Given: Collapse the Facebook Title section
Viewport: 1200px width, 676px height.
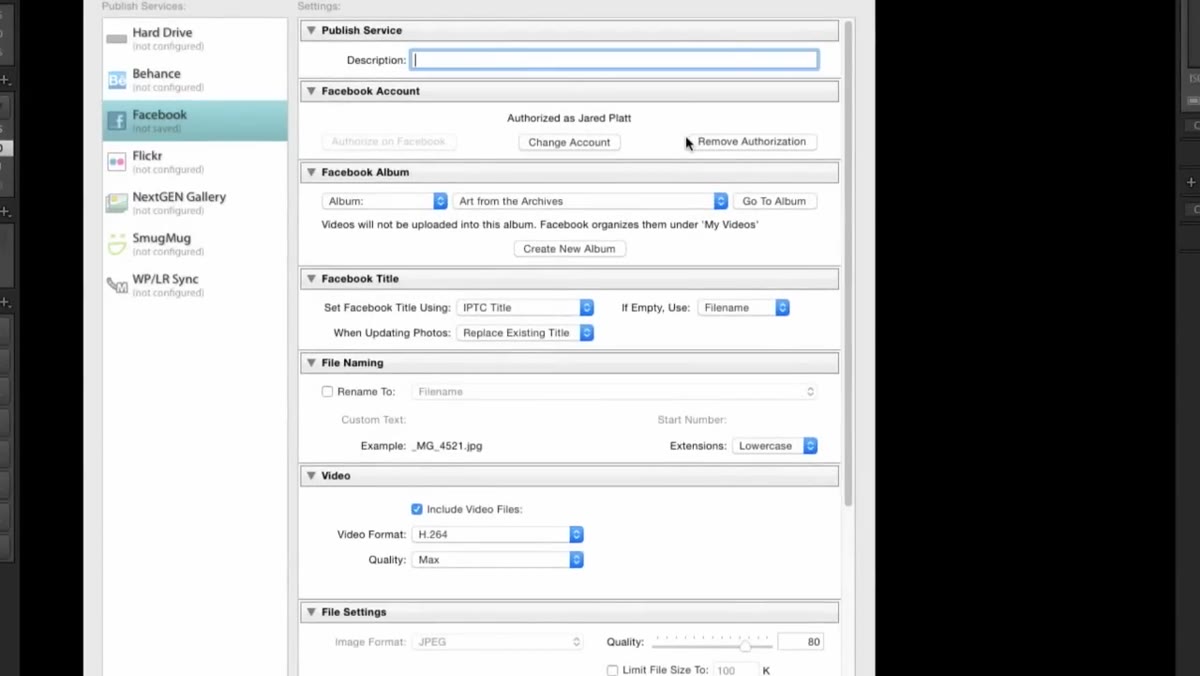Looking at the screenshot, I should point(311,279).
